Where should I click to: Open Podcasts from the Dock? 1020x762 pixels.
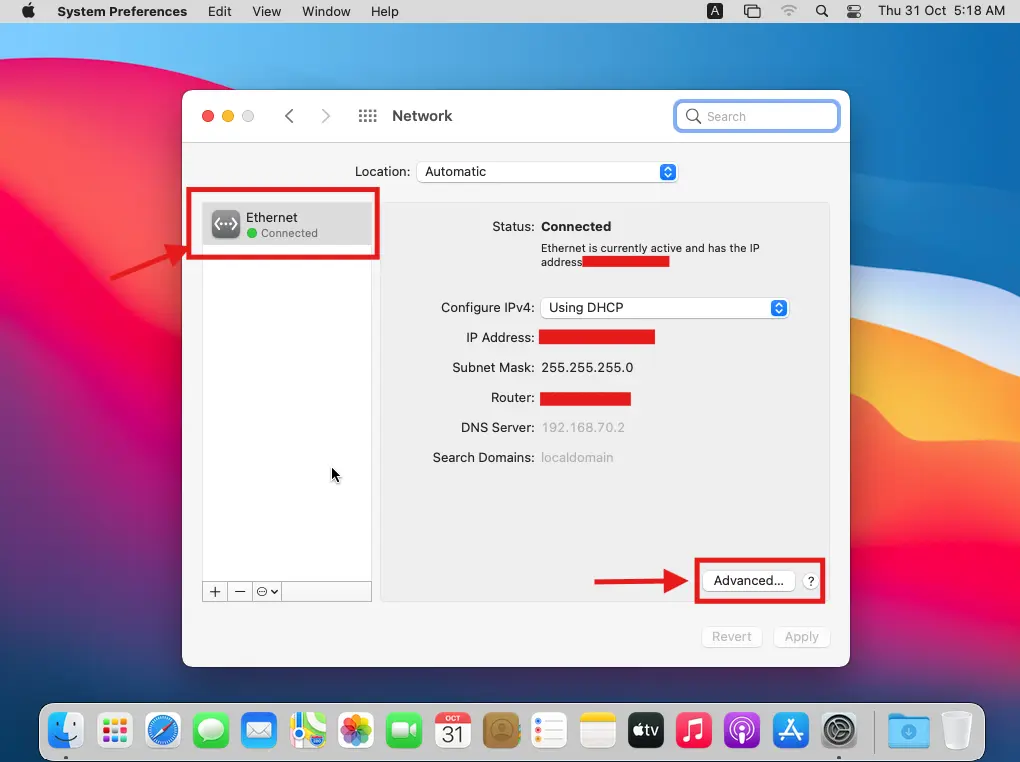click(742, 730)
